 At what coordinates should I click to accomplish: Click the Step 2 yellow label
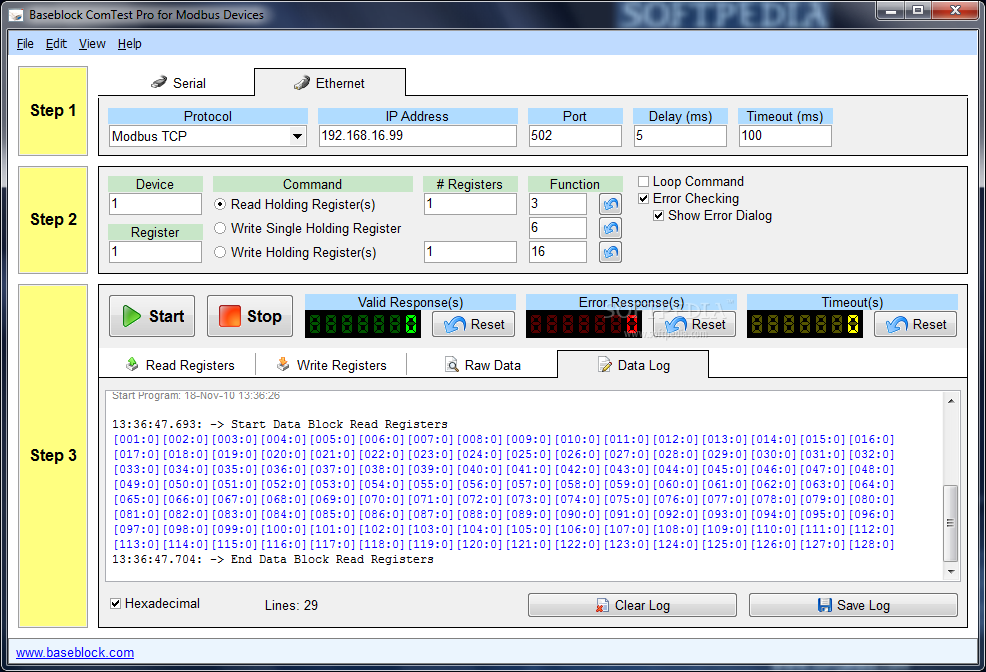pos(53,219)
